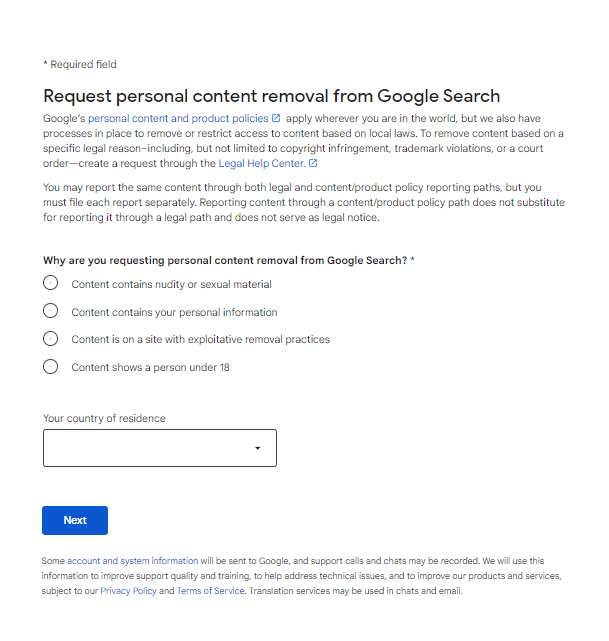Select 'Content contains nudity or sexual material' radio
The image size is (609, 641).
[x=50, y=283]
